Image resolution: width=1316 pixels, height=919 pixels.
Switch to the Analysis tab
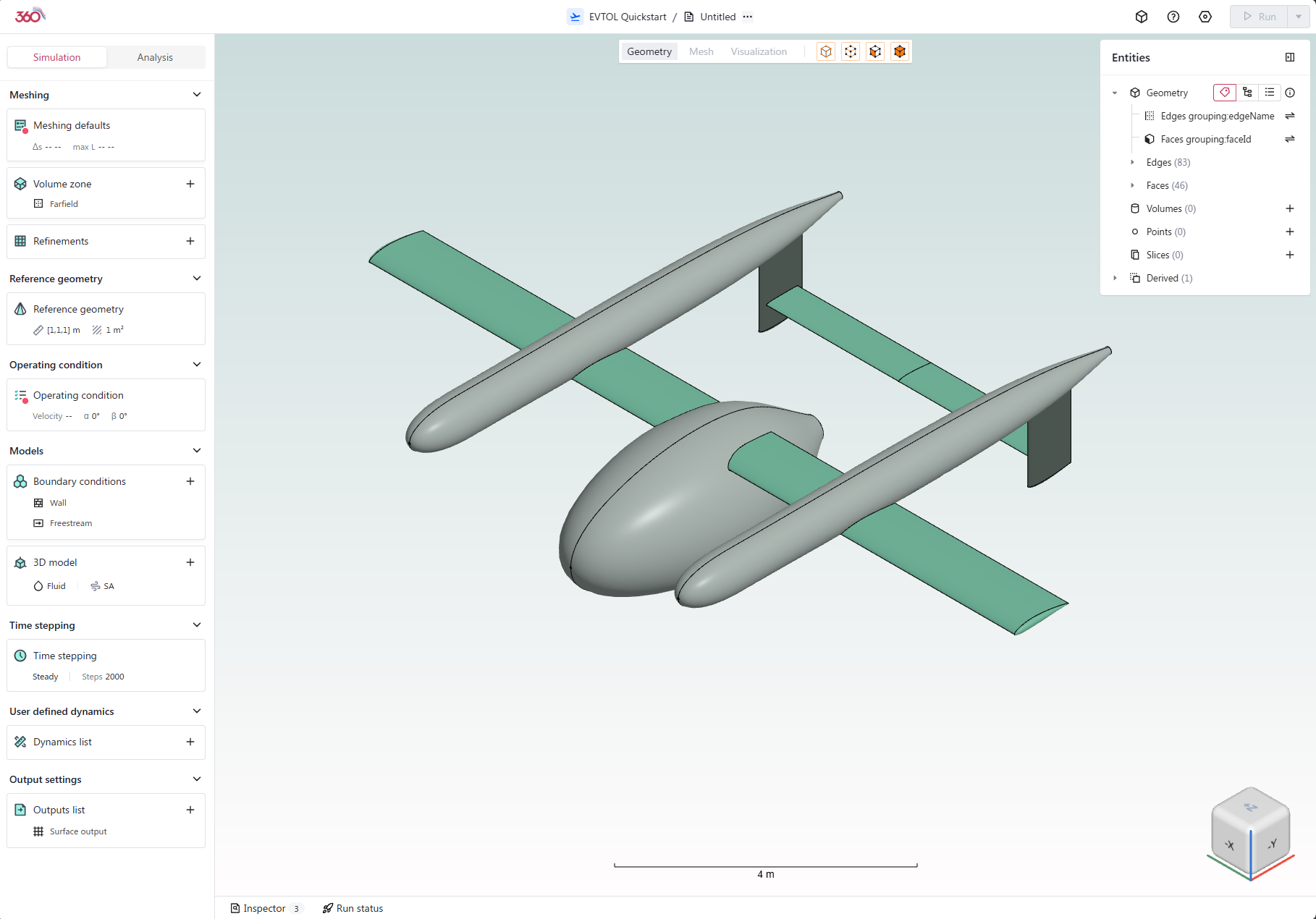point(155,57)
